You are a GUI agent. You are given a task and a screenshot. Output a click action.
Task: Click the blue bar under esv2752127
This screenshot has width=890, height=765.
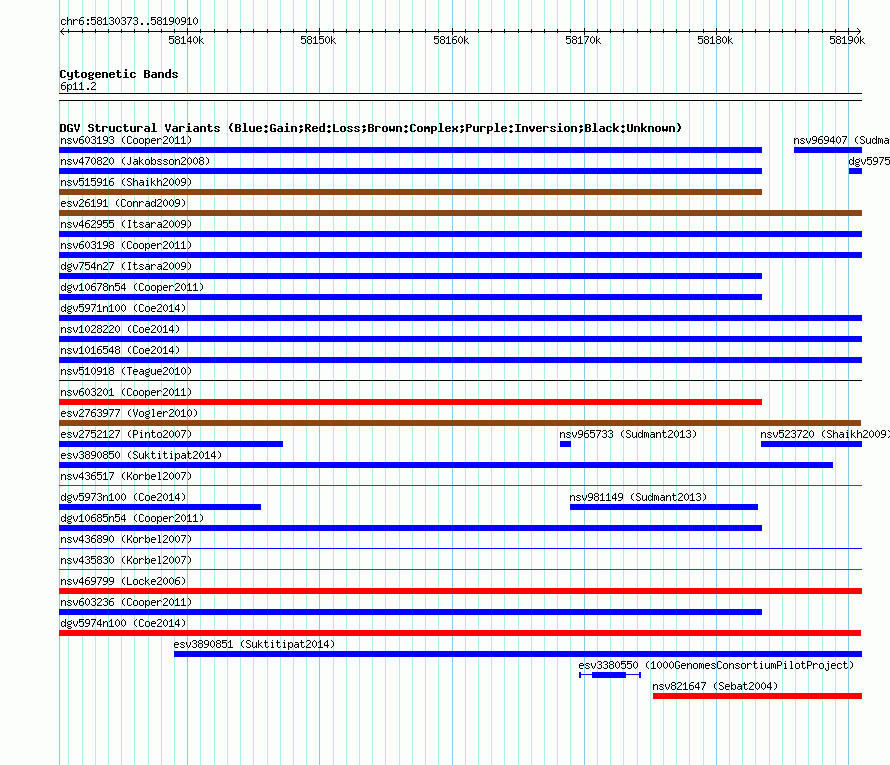click(171, 444)
